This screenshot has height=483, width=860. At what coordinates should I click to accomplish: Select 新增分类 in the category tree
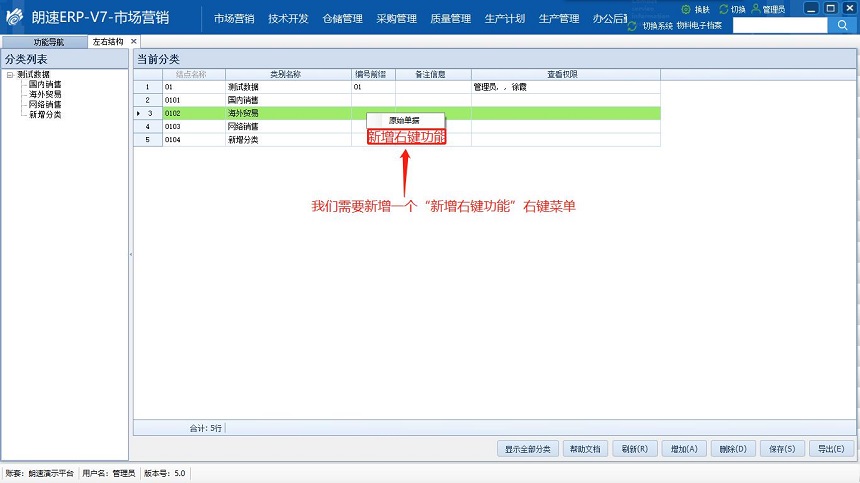pos(45,114)
